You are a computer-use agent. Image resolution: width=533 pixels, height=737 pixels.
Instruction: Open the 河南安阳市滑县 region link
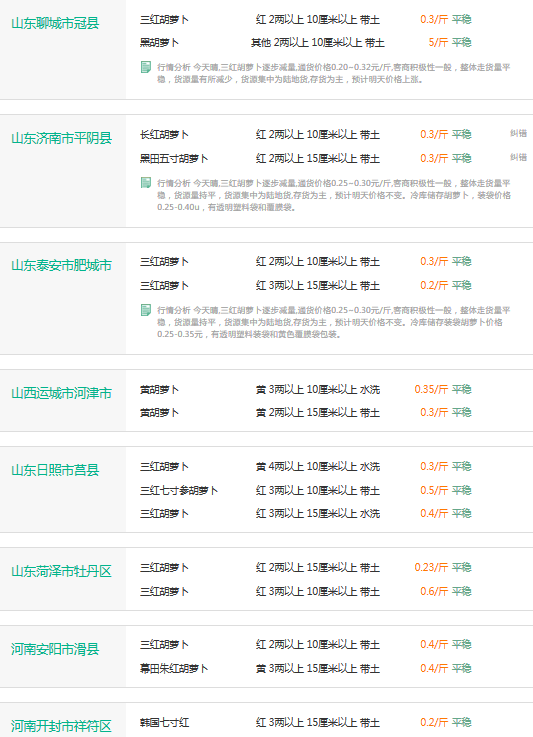pyautogui.click(x=55, y=649)
